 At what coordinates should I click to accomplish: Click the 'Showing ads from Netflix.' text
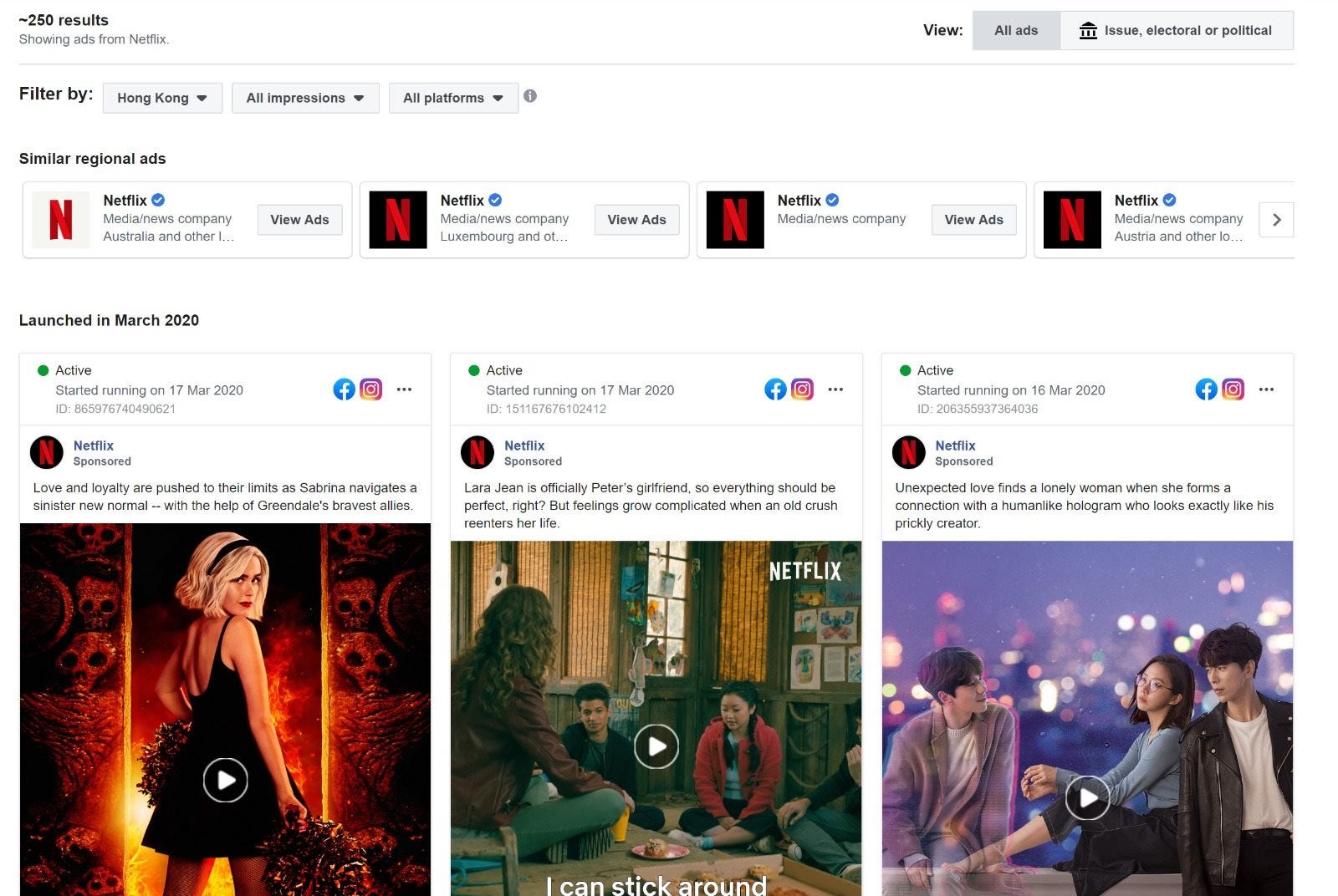(94, 39)
